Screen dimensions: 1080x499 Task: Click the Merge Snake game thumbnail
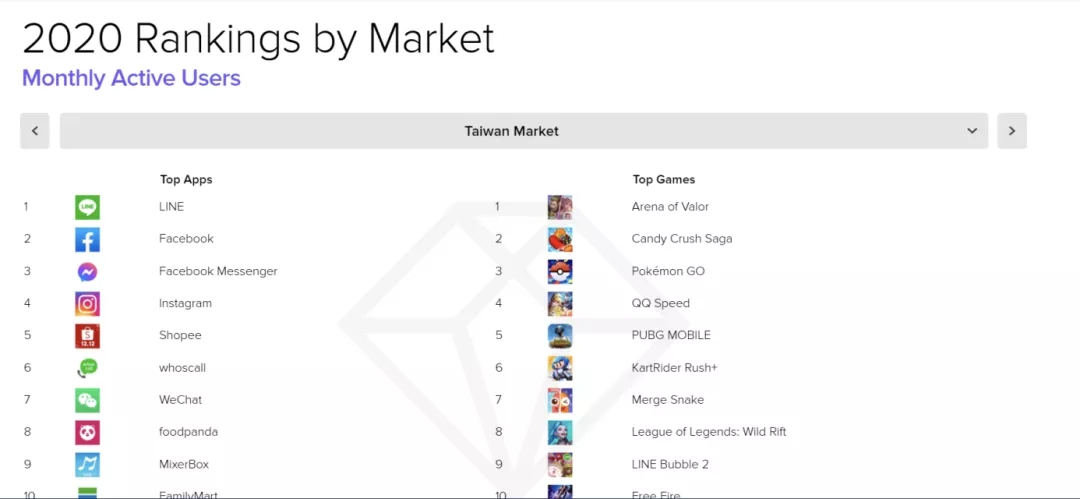click(560, 400)
